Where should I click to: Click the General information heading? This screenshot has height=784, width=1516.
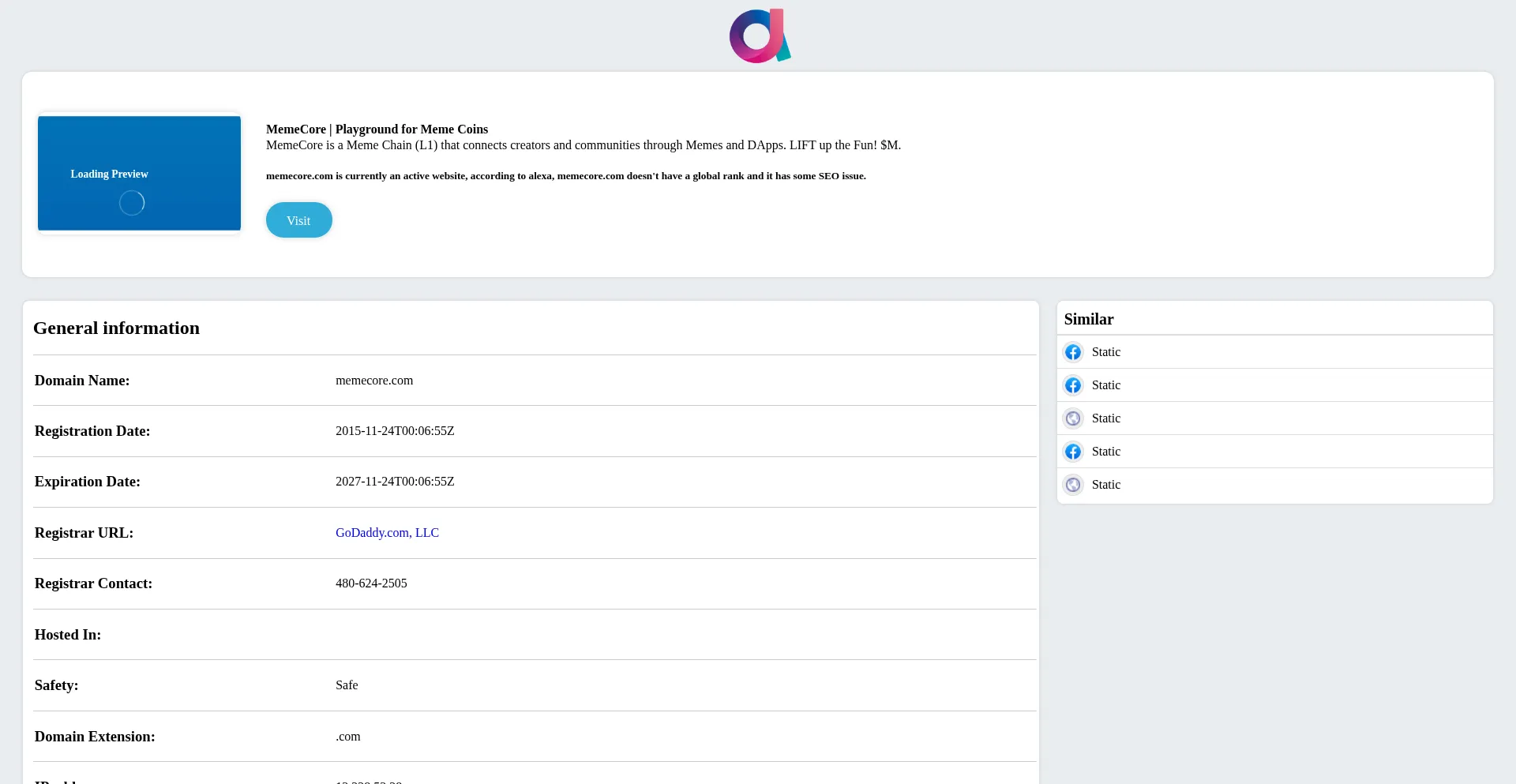coord(116,328)
